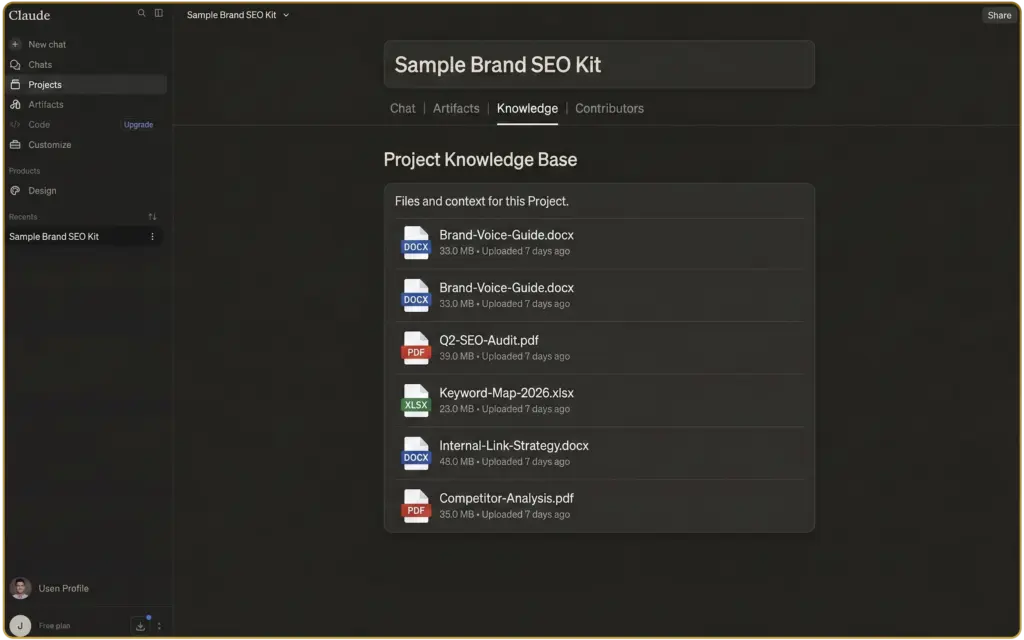Collapse sidebar with the panel toggle icon
The image size is (1024, 640).
[x=159, y=13]
